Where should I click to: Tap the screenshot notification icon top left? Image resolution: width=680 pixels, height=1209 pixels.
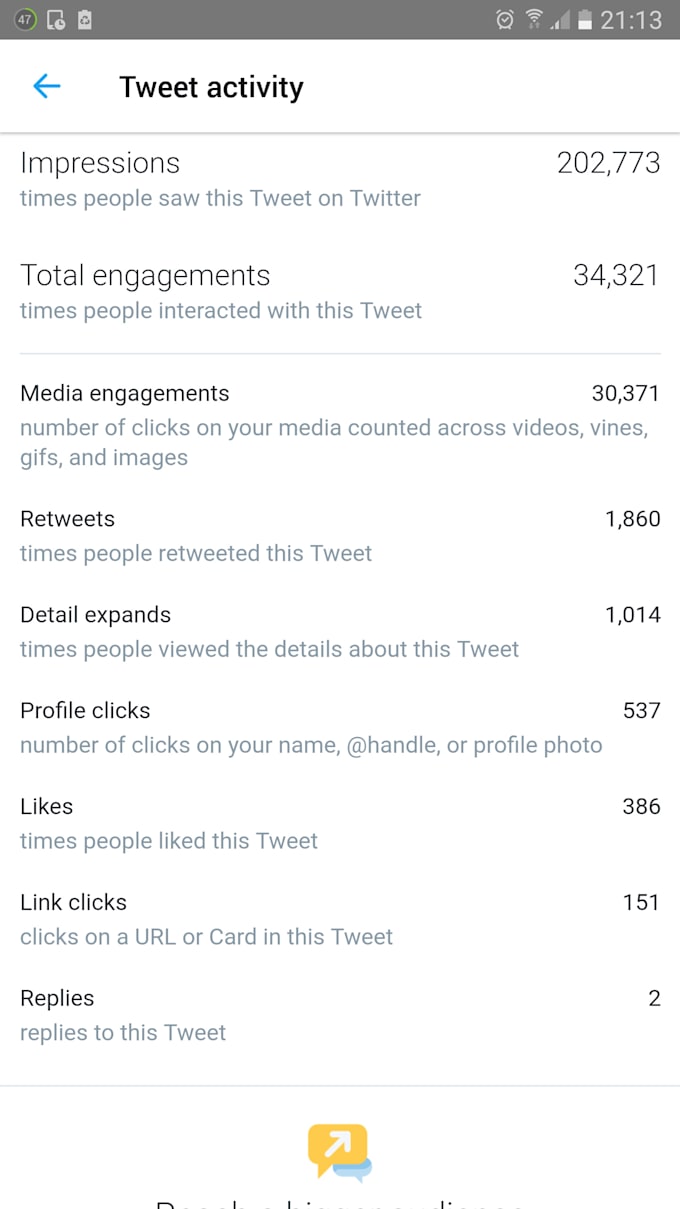point(57,20)
